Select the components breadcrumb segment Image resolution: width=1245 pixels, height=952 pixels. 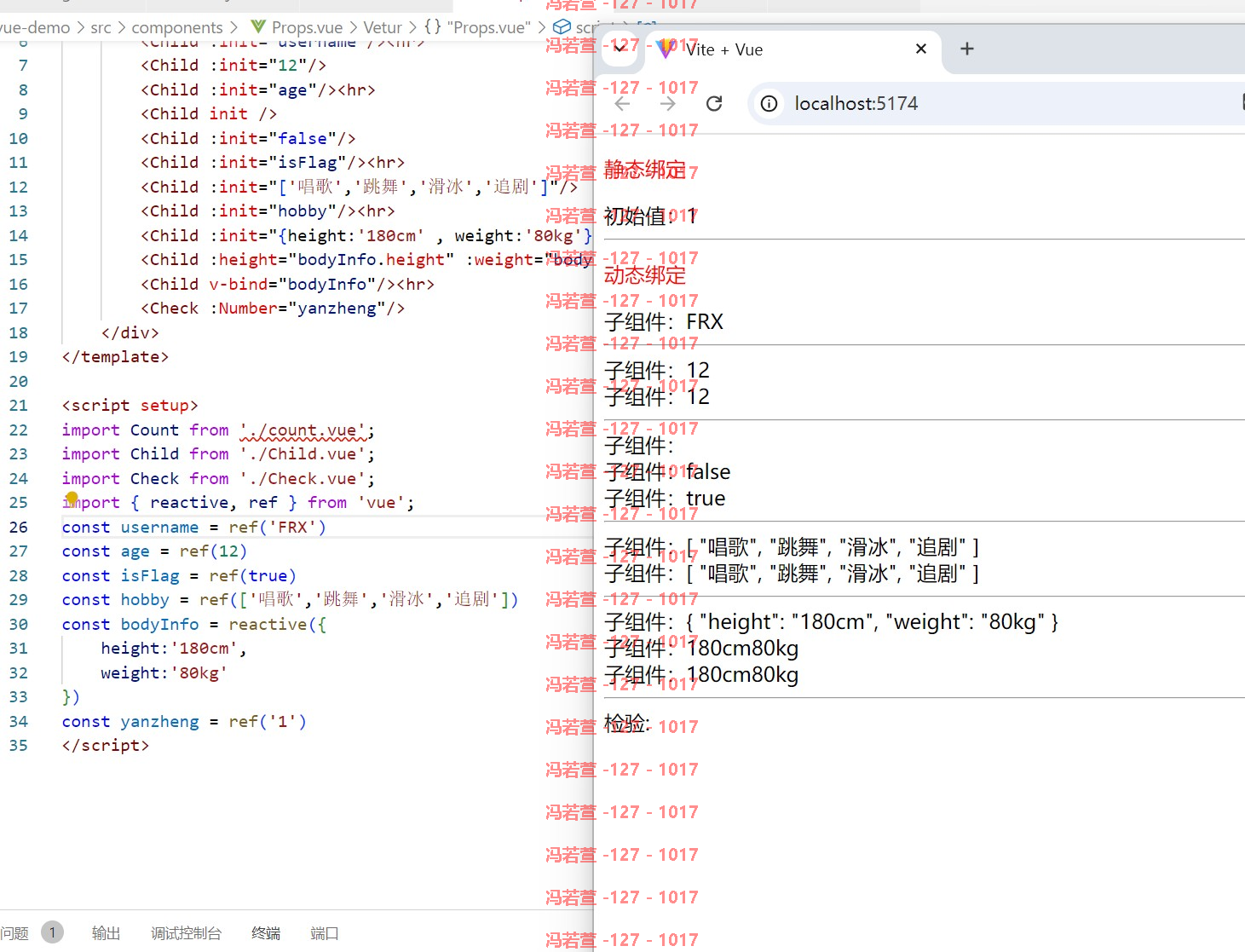(x=177, y=27)
